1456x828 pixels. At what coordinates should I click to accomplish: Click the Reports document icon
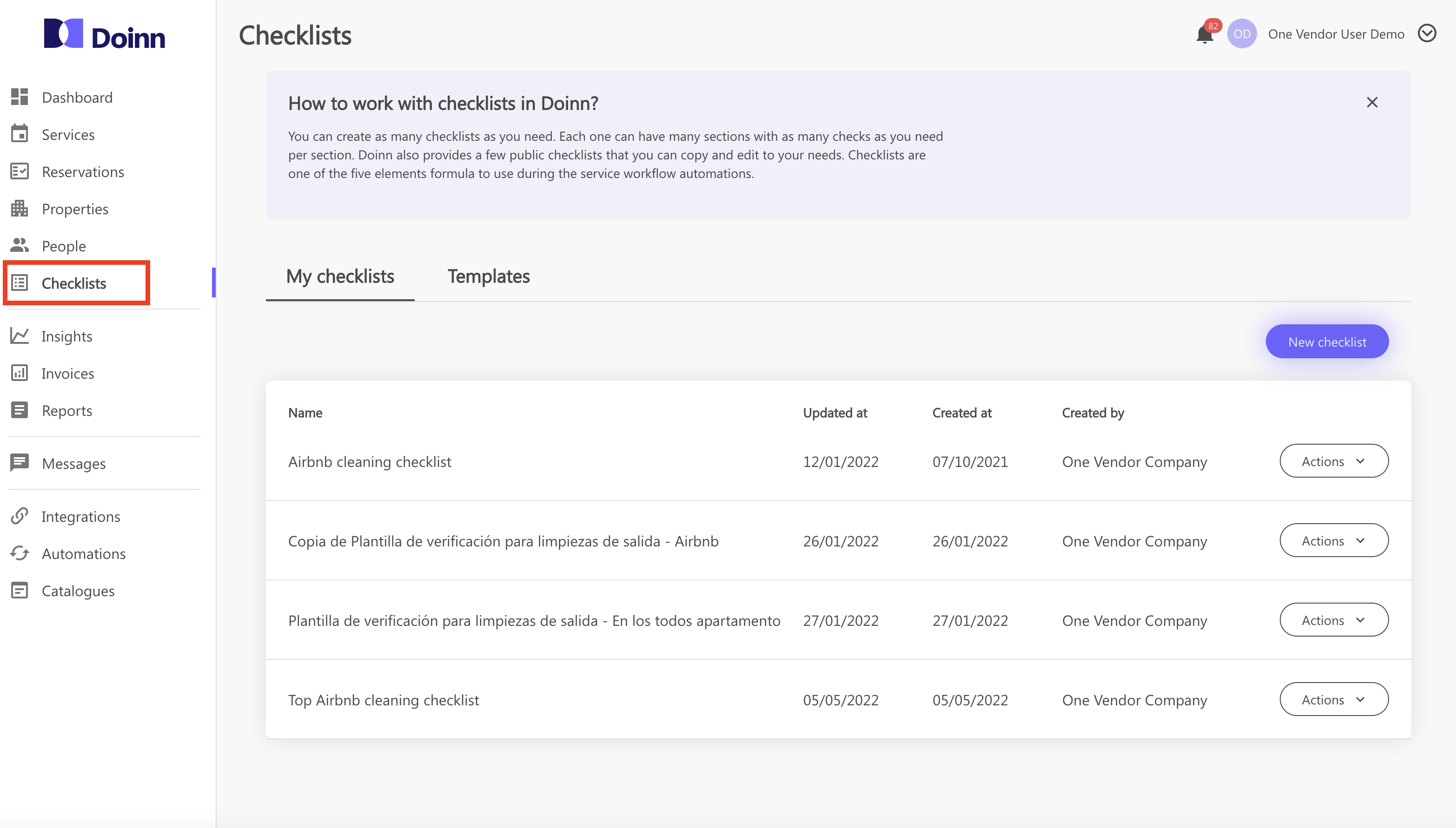click(x=20, y=410)
